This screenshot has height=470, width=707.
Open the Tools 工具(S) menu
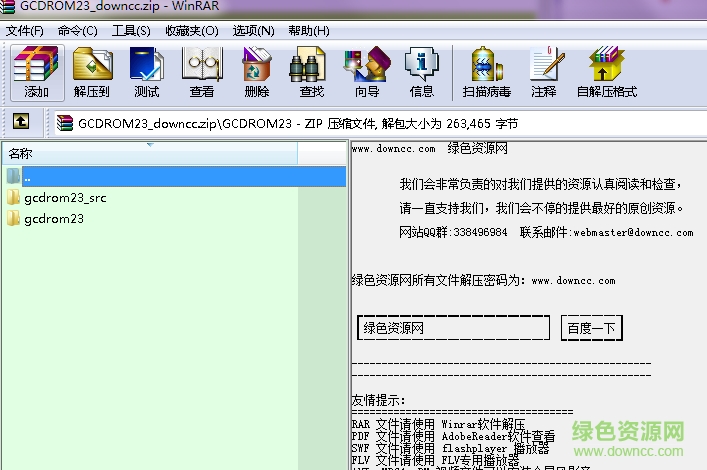pyautogui.click(x=131, y=31)
